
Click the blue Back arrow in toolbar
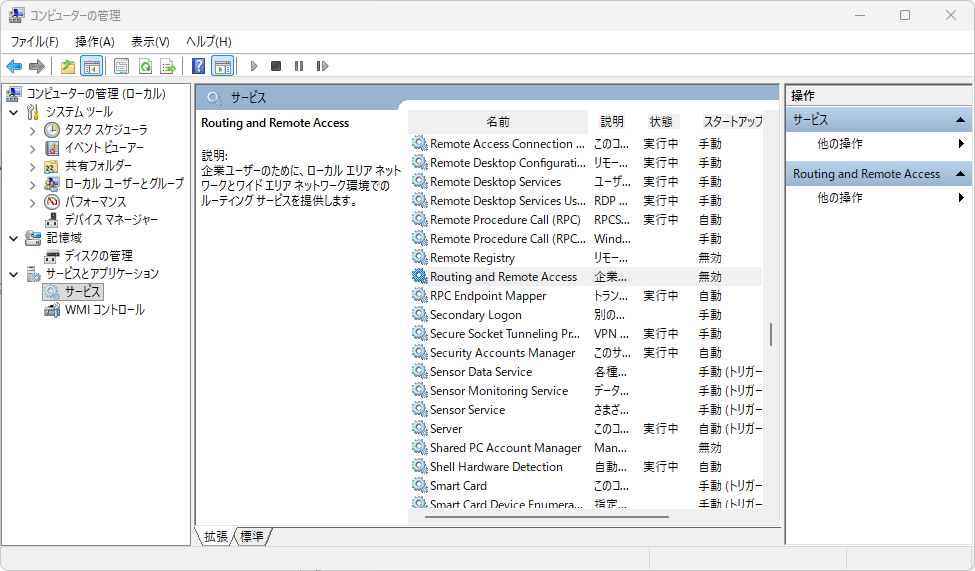(14, 66)
